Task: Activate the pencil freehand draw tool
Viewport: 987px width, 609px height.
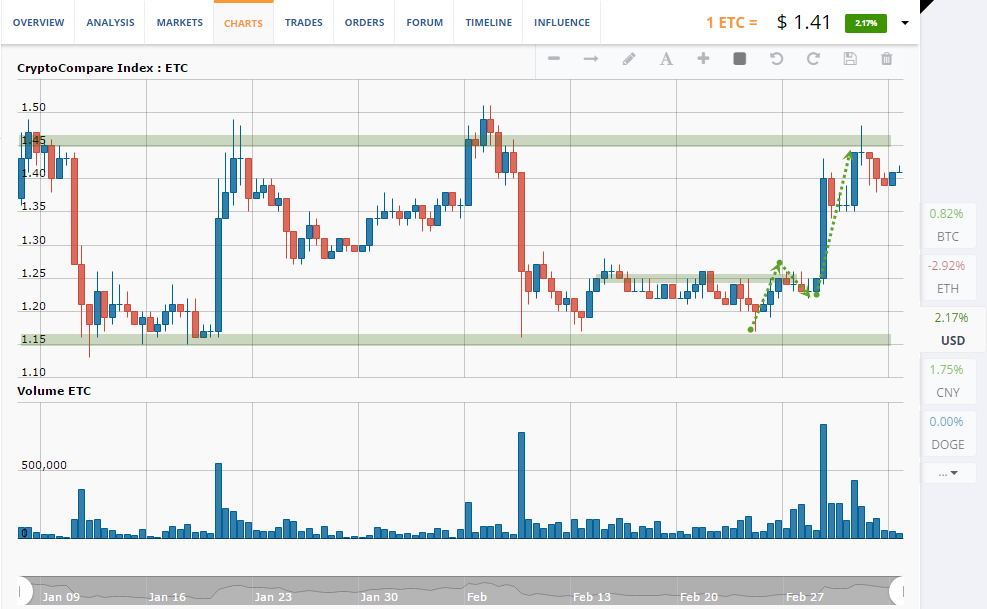Action: click(x=629, y=59)
